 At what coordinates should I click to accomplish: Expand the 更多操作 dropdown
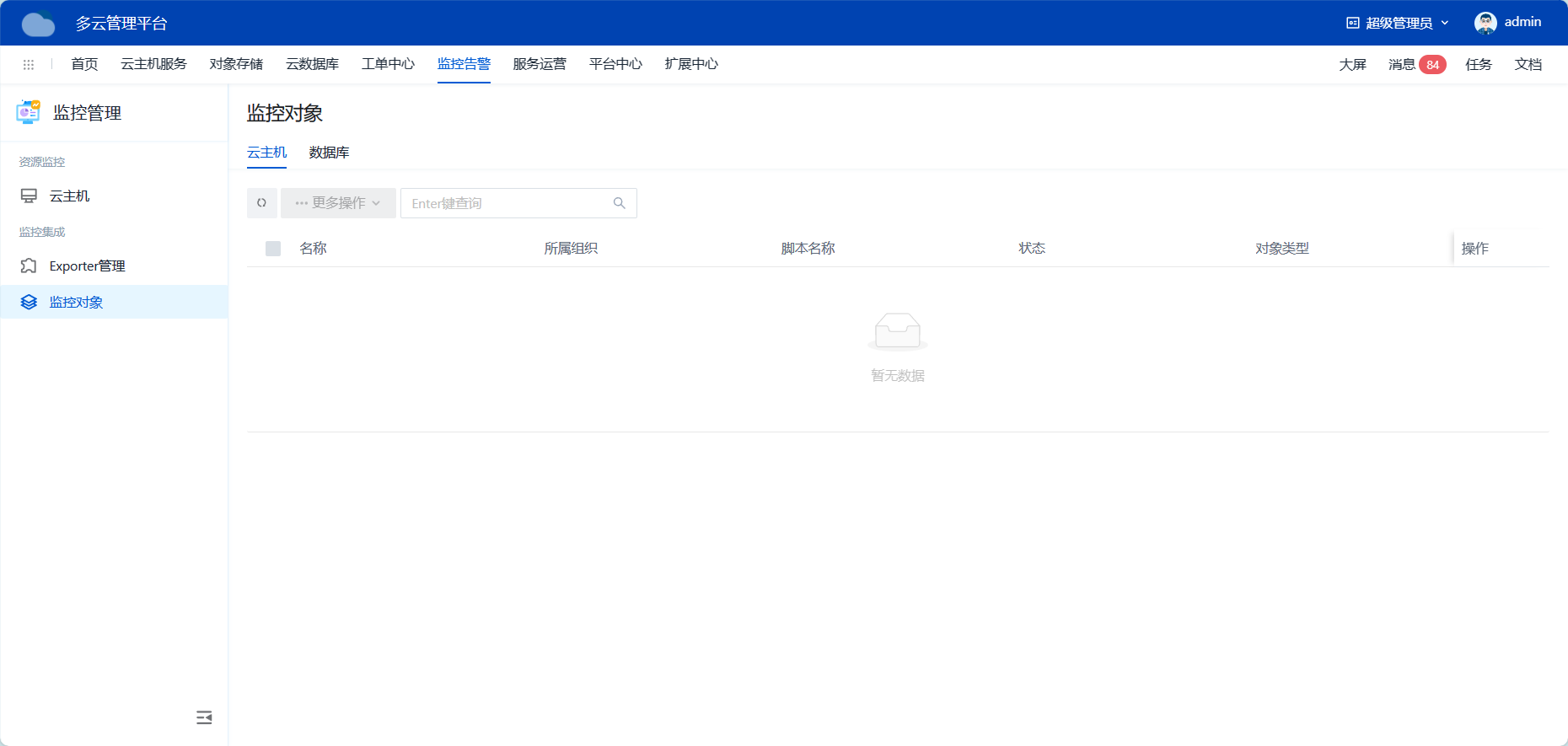338,203
